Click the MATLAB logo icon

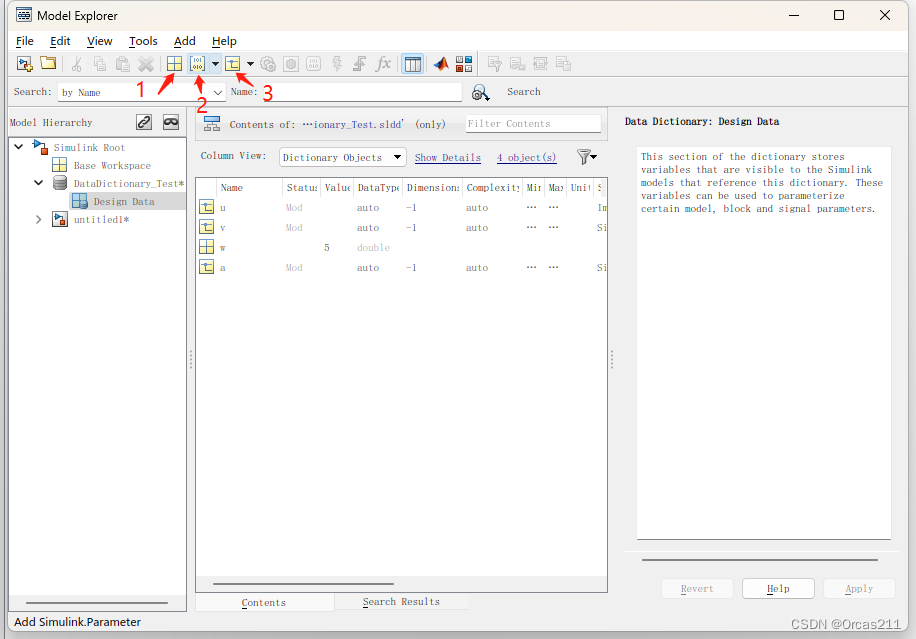[441, 64]
